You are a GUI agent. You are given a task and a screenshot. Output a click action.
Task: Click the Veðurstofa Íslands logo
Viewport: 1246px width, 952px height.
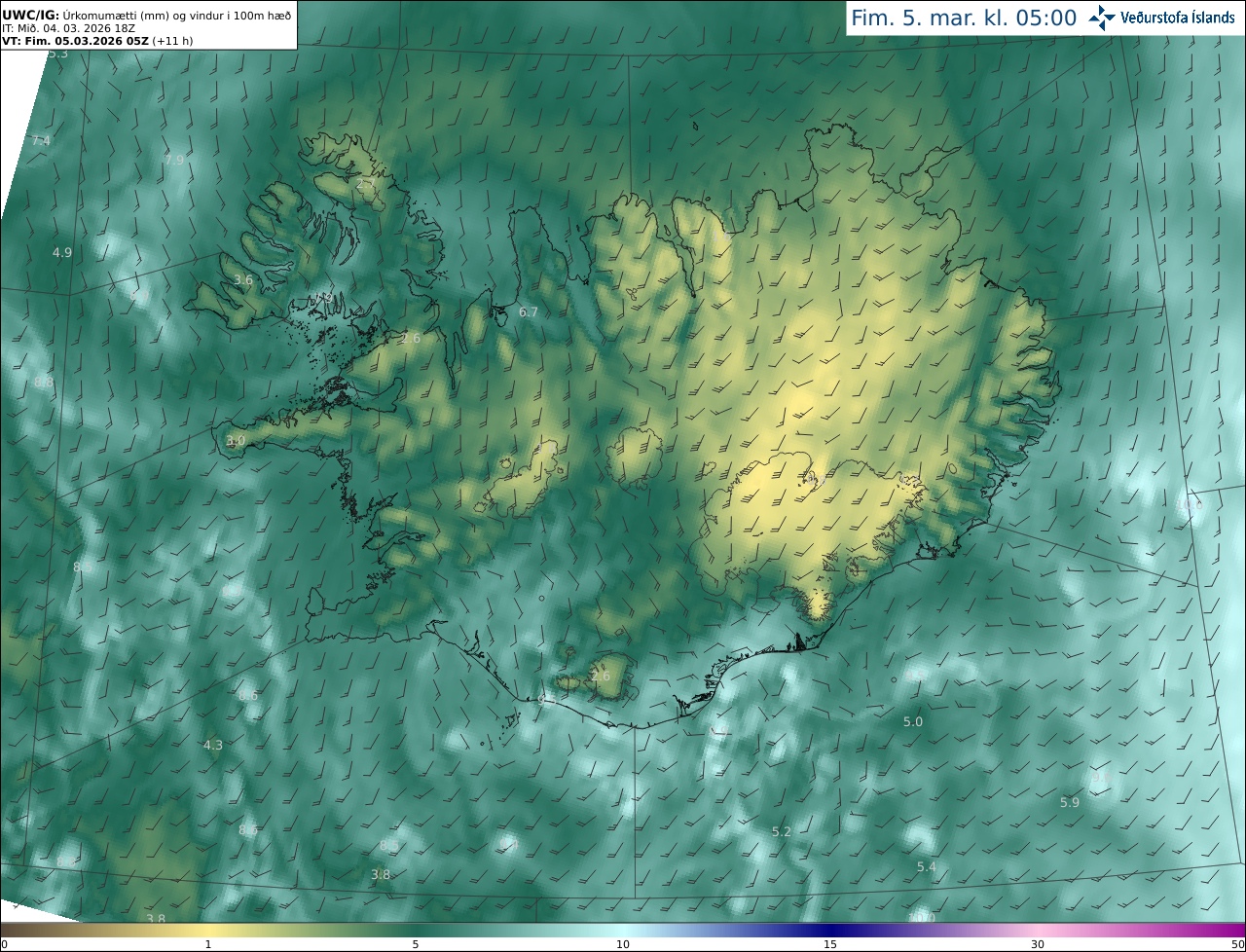(x=1163, y=18)
